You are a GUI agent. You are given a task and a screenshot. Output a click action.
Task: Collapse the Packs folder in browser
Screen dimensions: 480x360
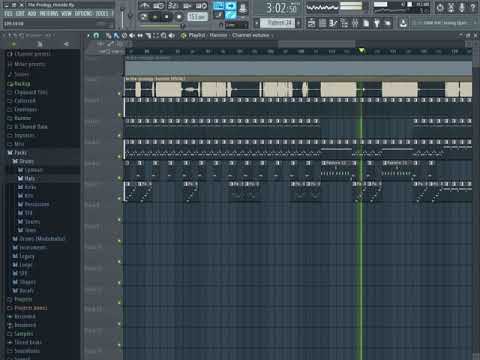[17, 153]
